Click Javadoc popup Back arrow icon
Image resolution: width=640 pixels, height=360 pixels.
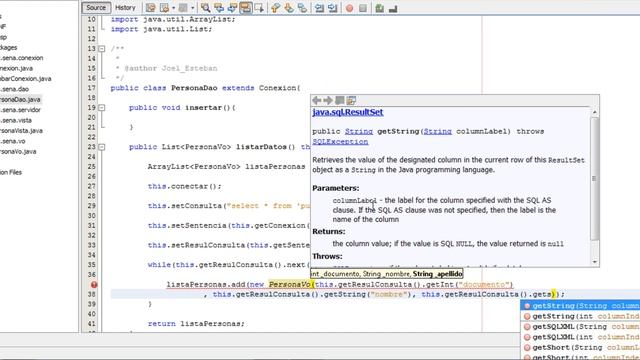pos(316,100)
